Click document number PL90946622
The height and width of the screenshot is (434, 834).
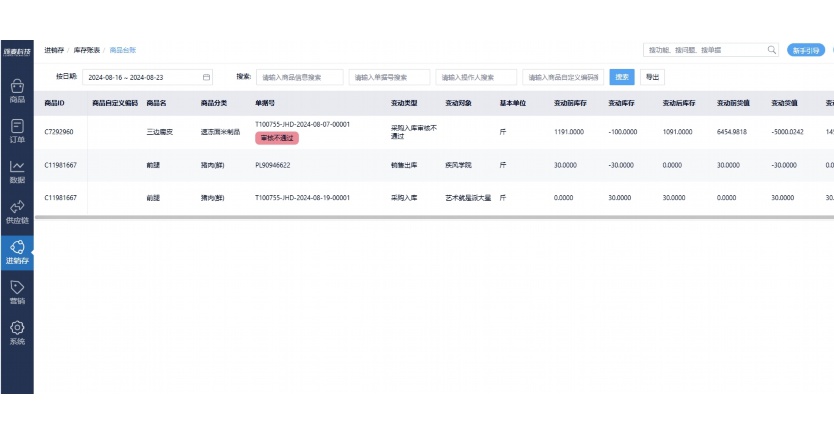click(x=272, y=165)
